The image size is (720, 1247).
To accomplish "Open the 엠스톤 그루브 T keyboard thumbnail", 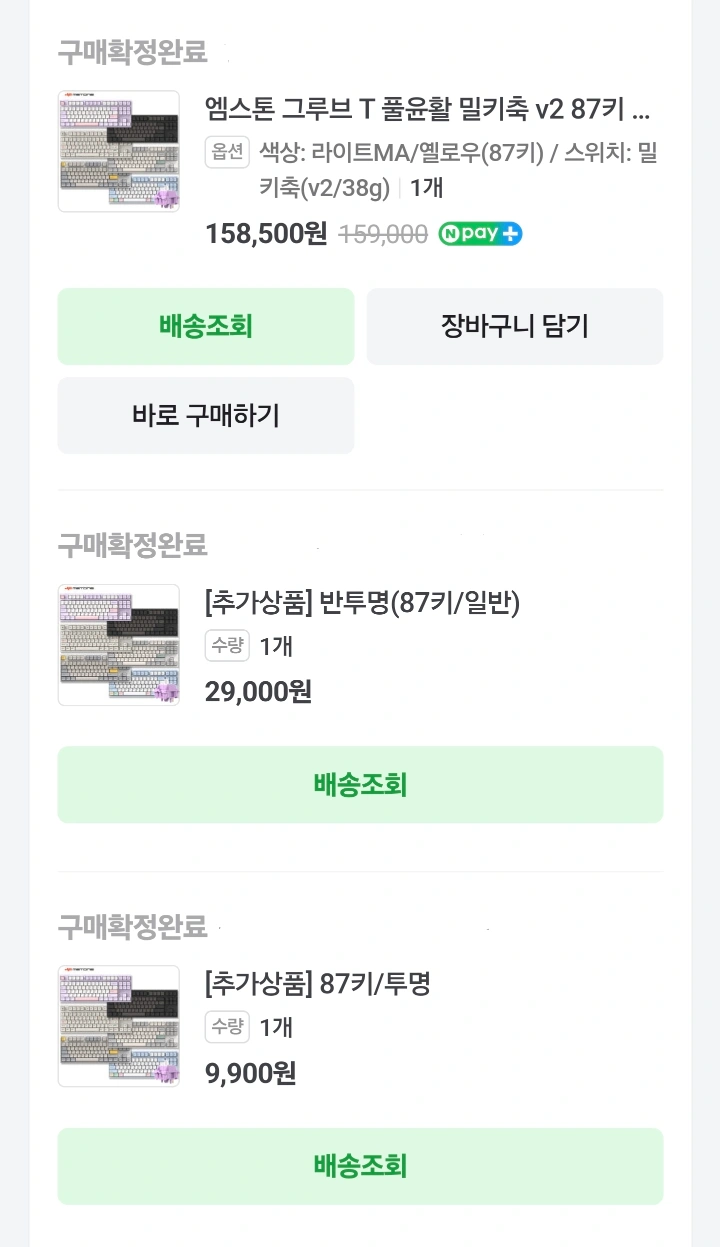I will tap(119, 151).
